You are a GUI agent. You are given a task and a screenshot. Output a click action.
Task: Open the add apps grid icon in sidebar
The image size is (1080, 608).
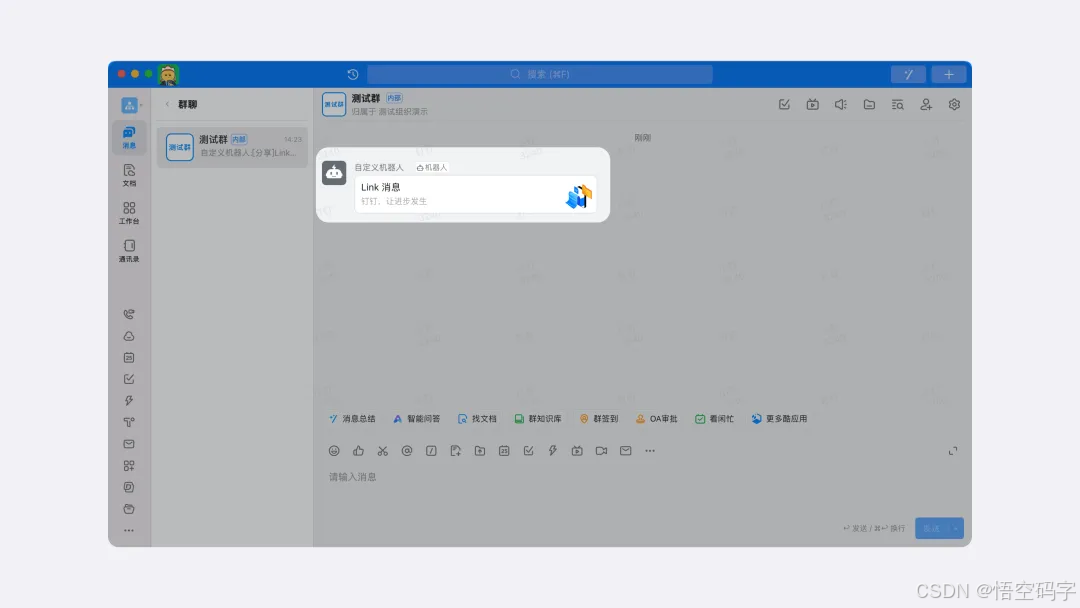[x=129, y=465]
